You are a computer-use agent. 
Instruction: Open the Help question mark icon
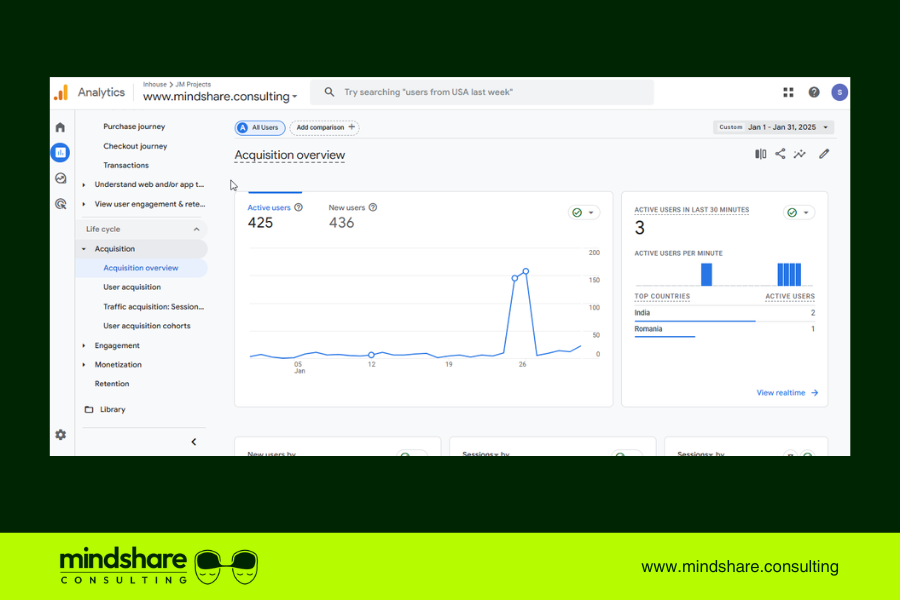pyautogui.click(x=814, y=92)
